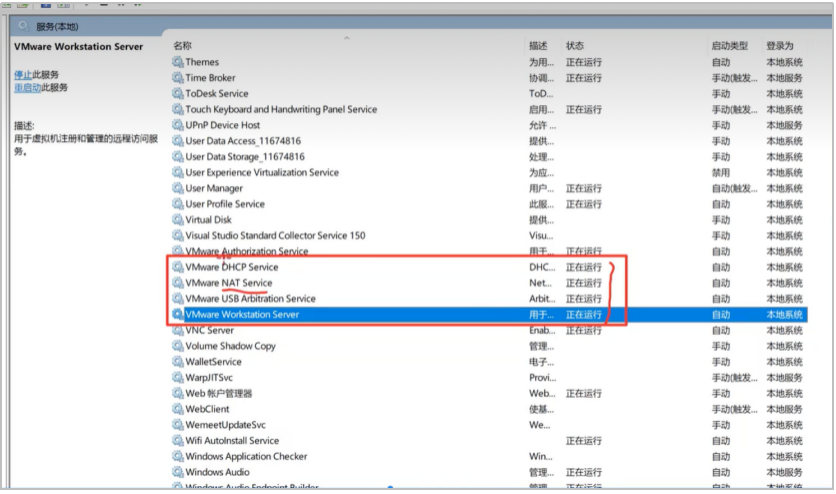Click the gear icon beside VMware NAT Service
836x494 pixels.
[178, 283]
